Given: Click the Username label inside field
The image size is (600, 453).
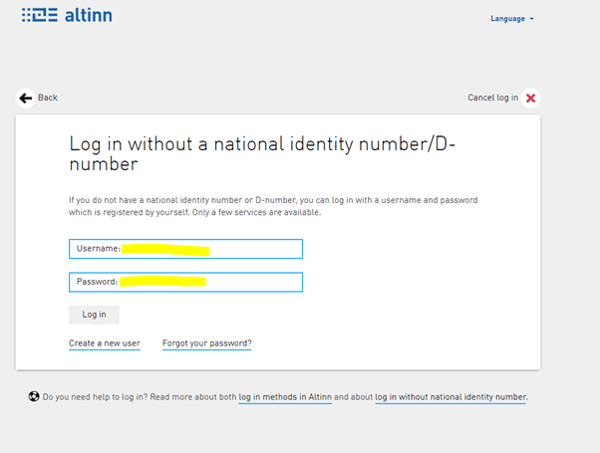Looking at the screenshot, I should point(98,248).
